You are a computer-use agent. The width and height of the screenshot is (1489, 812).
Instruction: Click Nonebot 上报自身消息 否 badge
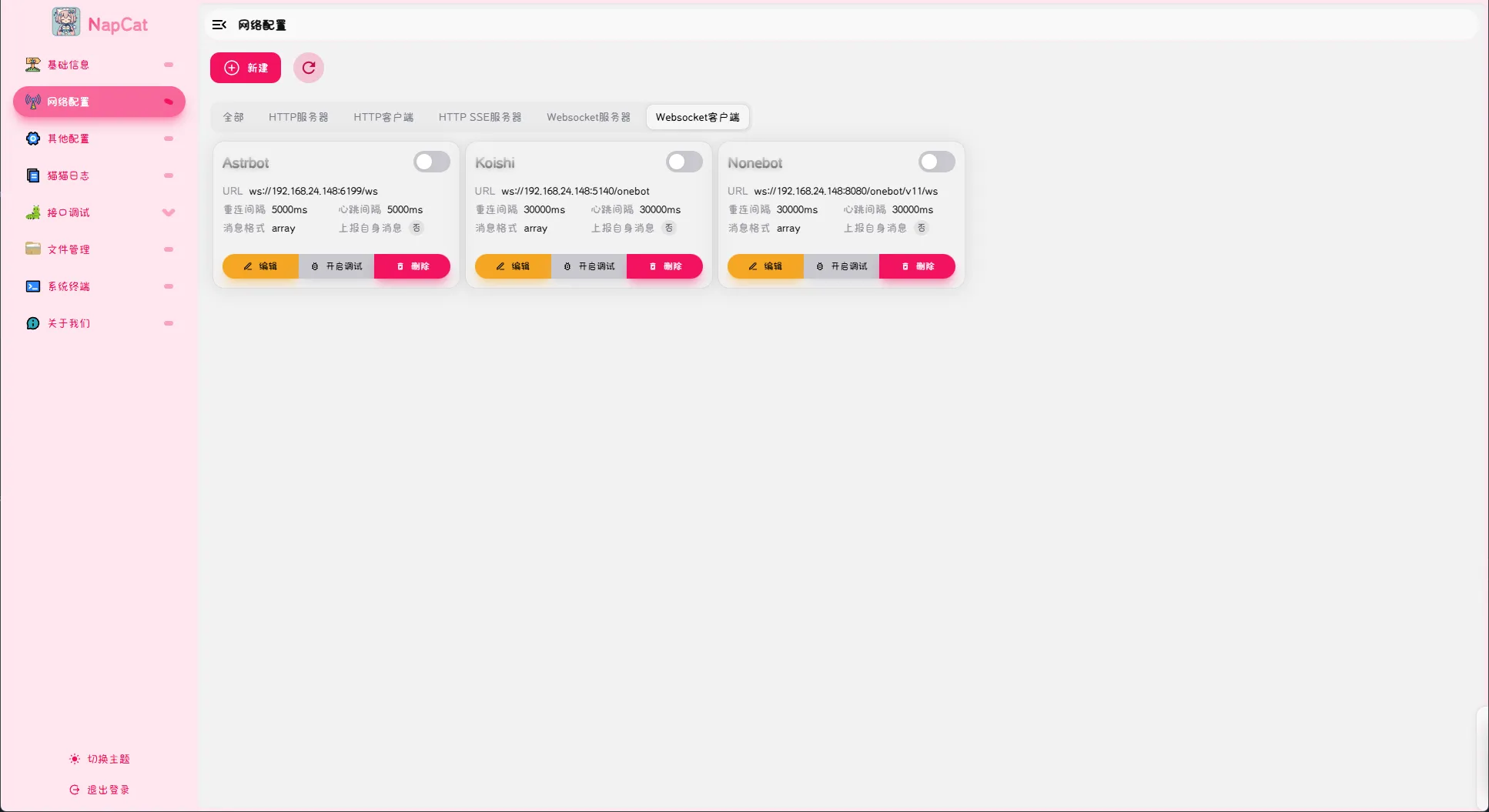pos(922,228)
